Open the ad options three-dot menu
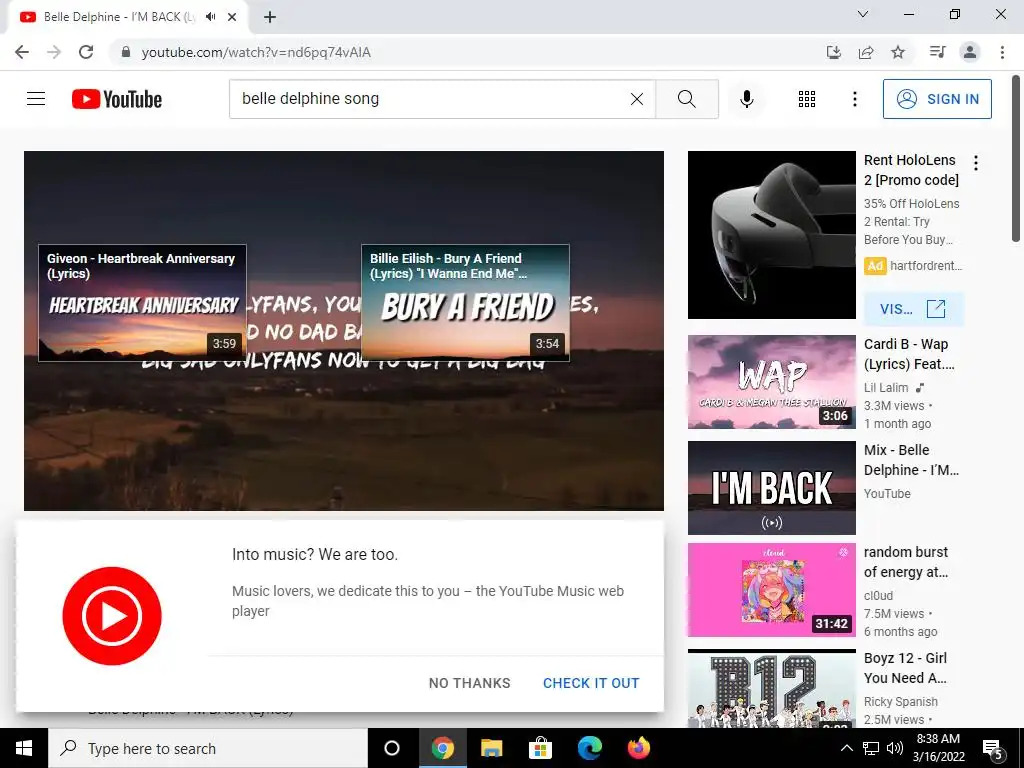The image size is (1024, 768). click(976, 163)
